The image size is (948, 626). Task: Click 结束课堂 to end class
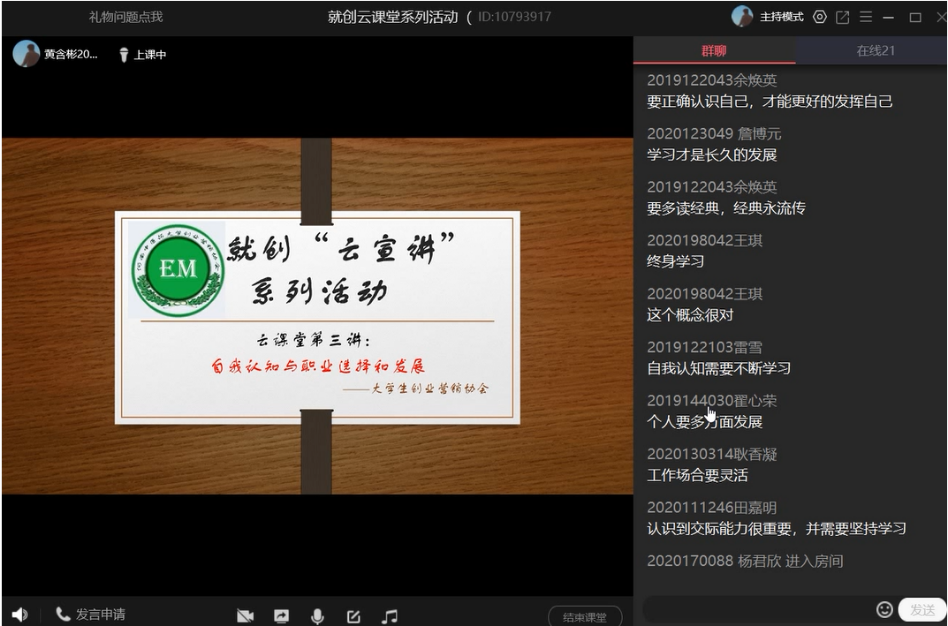pyautogui.click(x=585, y=616)
